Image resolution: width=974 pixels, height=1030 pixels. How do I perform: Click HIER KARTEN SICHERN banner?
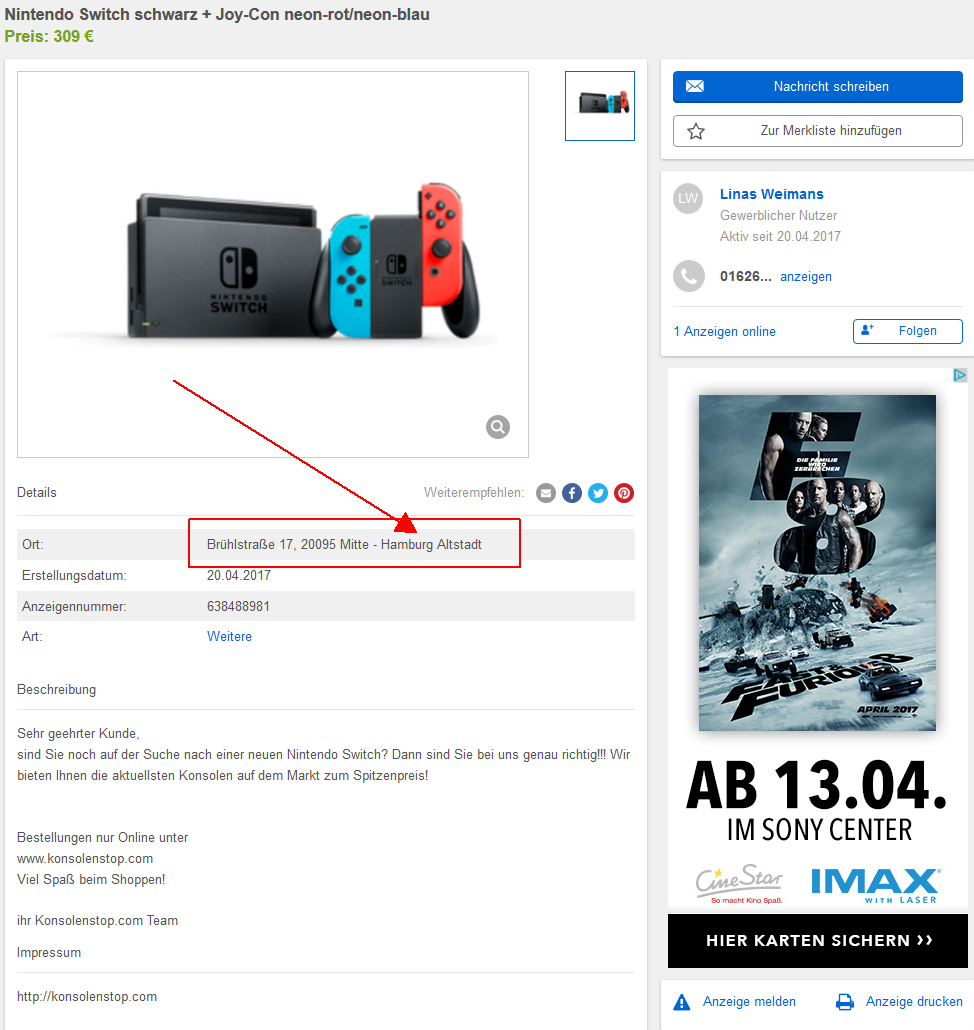click(818, 941)
